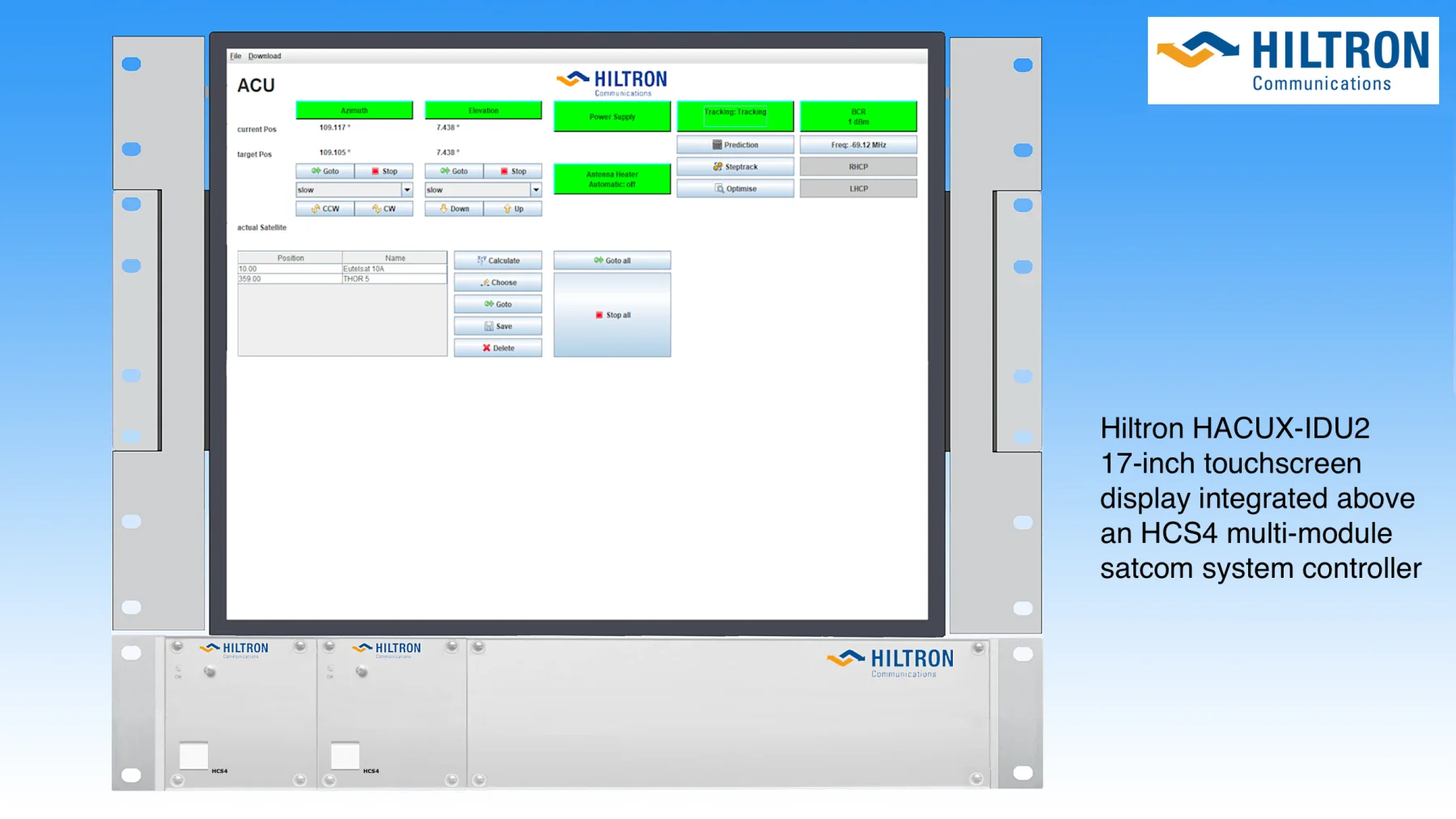Select the Eutelsat 10A satellite row
Image resolution: width=1456 pixels, height=819 pixels.
[342, 269]
